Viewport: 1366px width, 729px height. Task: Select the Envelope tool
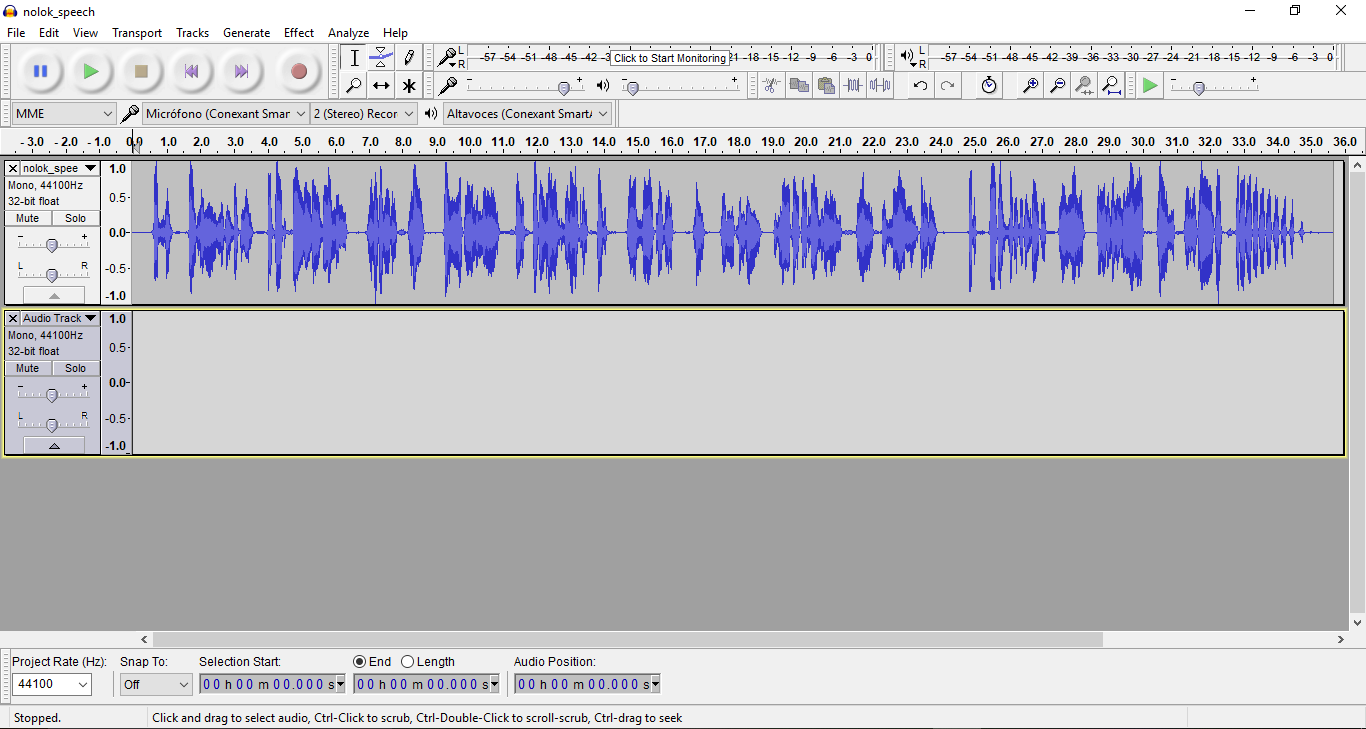tap(381, 57)
